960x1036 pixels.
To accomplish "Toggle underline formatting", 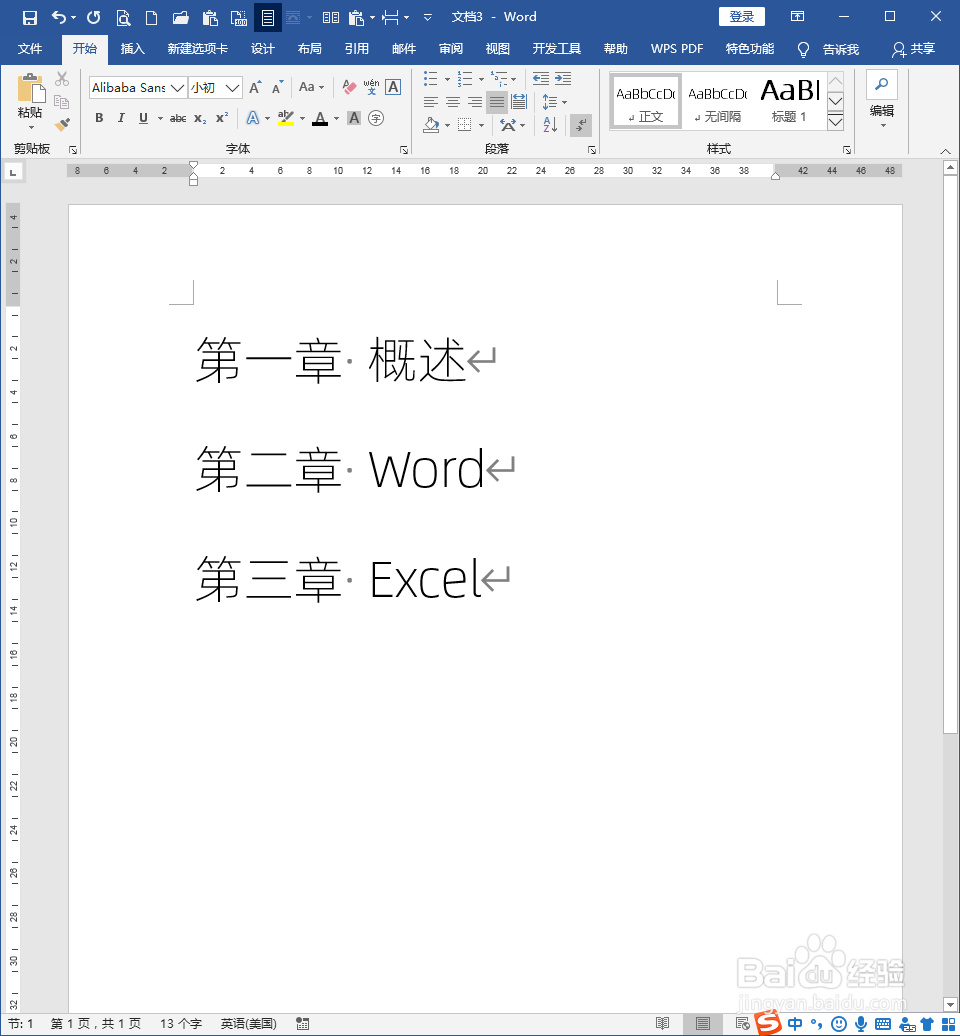I will tap(143, 118).
